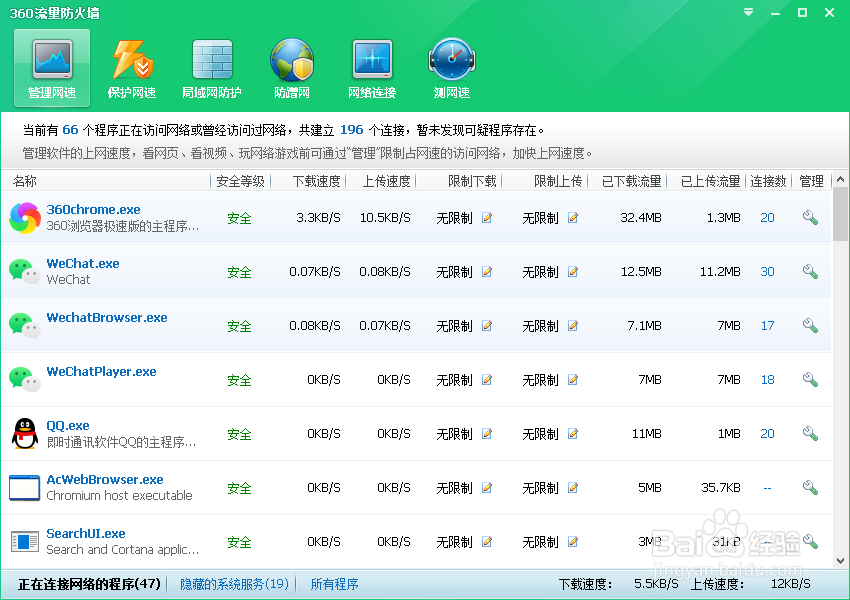Select the AcWebBrowser.exe program name
This screenshot has width=850, height=600.
pyautogui.click(x=105, y=480)
